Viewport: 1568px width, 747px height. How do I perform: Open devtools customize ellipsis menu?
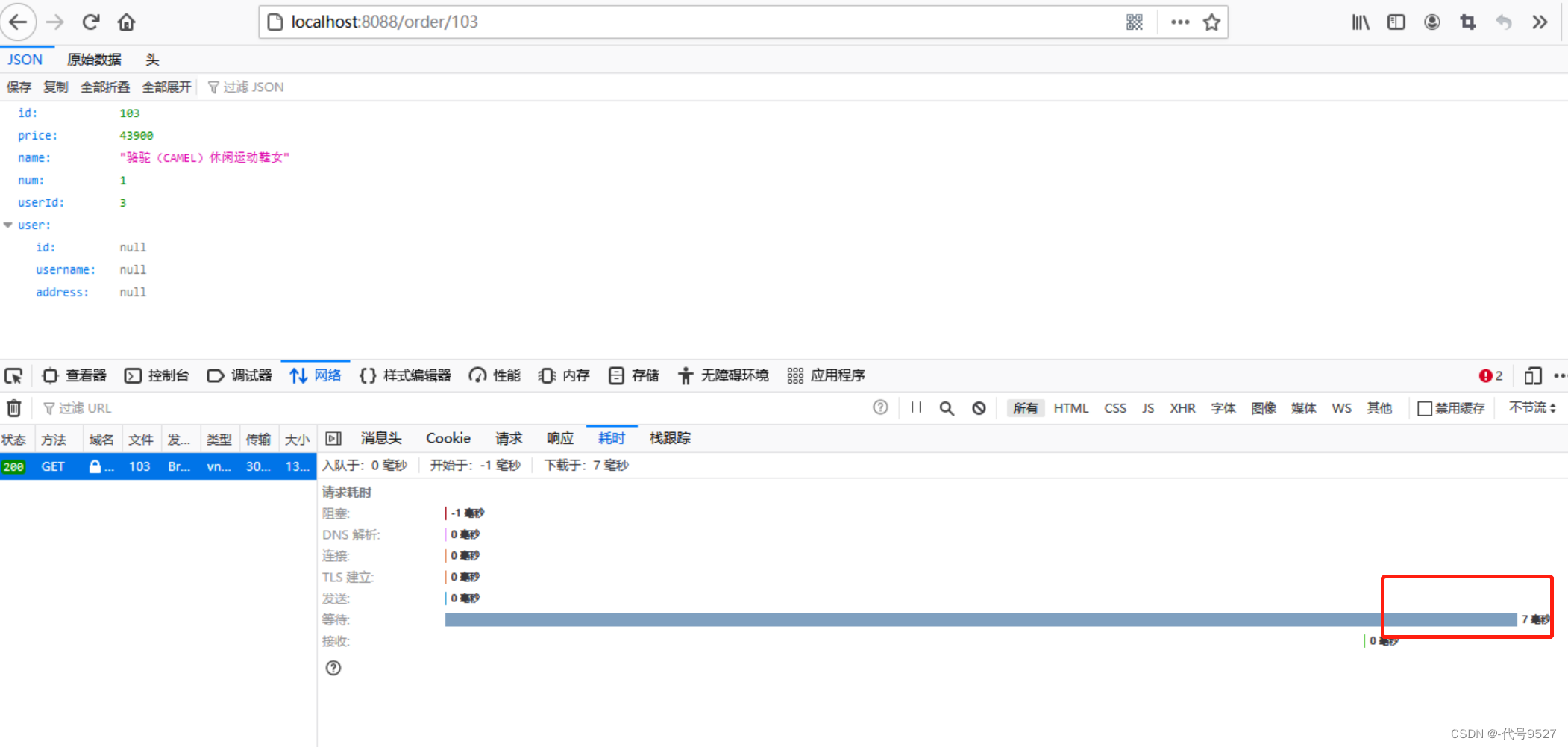[x=1560, y=375]
